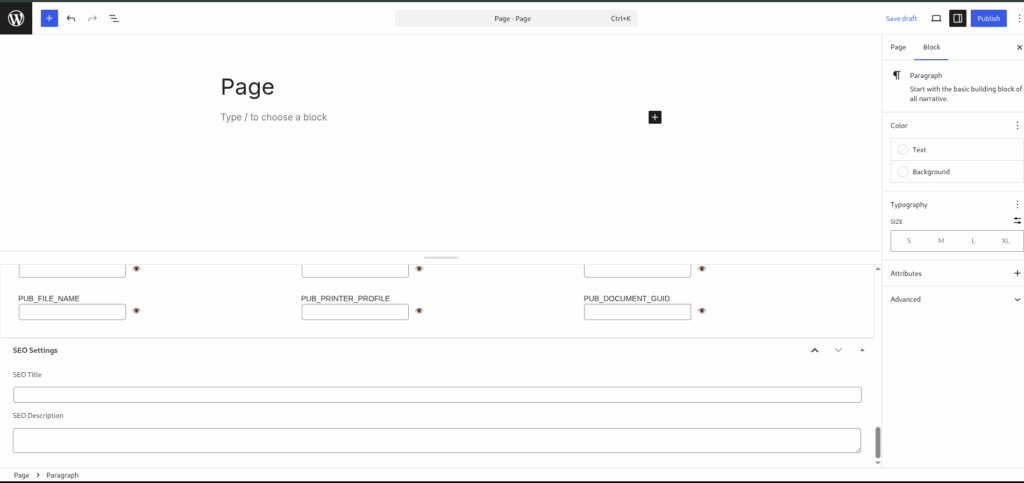Click the Publish button

pos(988,18)
